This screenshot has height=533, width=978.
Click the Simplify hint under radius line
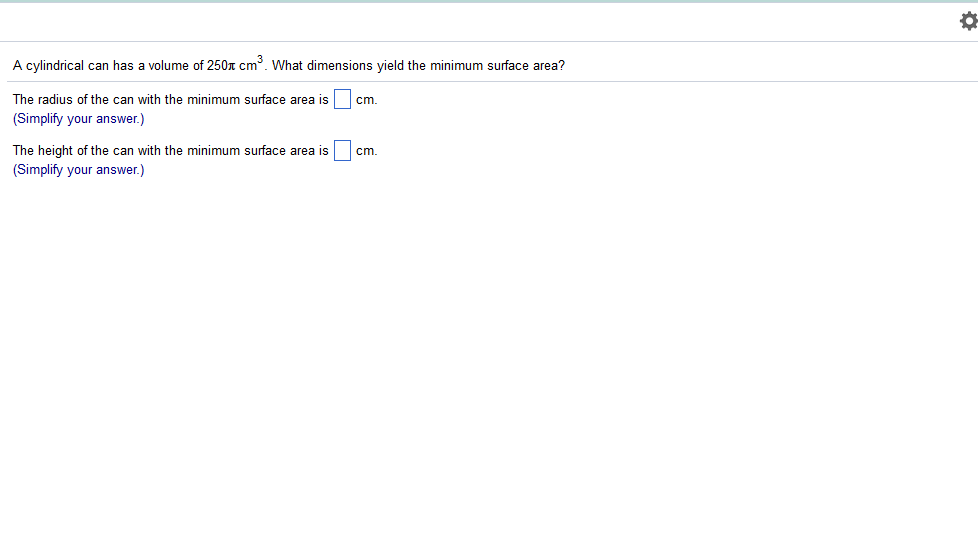pyautogui.click(x=78, y=119)
